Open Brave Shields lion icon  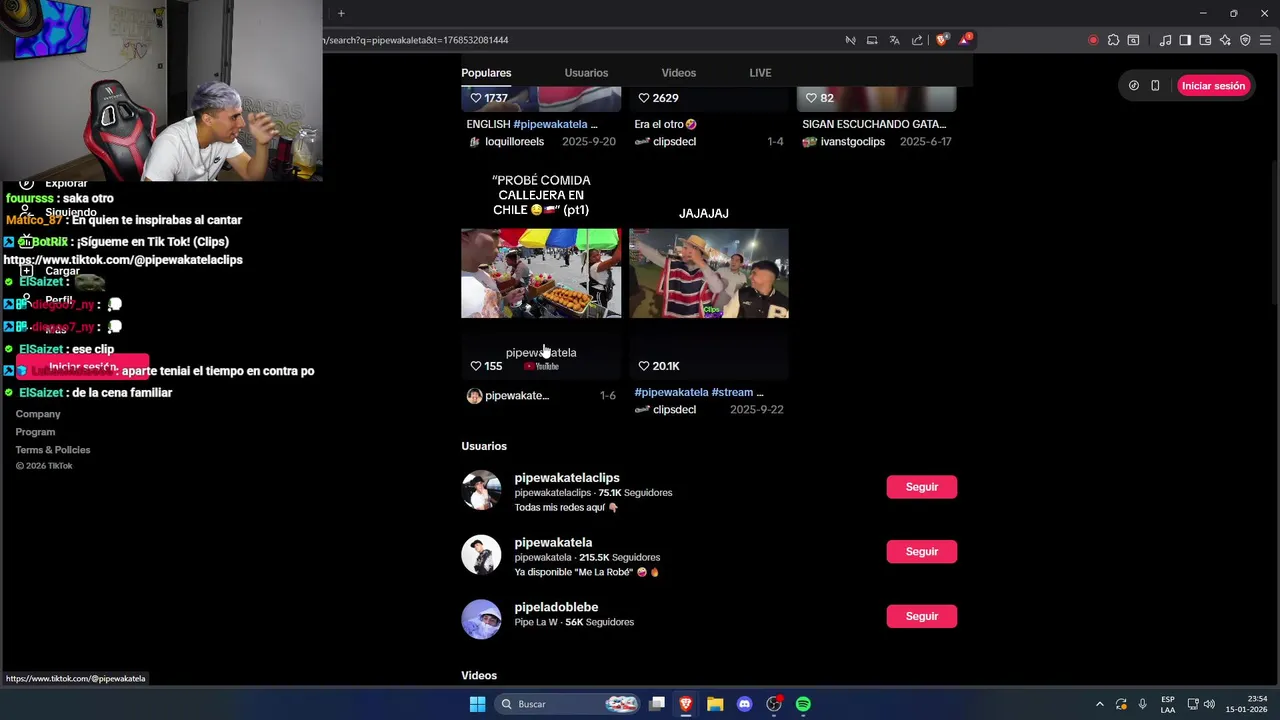(942, 40)
